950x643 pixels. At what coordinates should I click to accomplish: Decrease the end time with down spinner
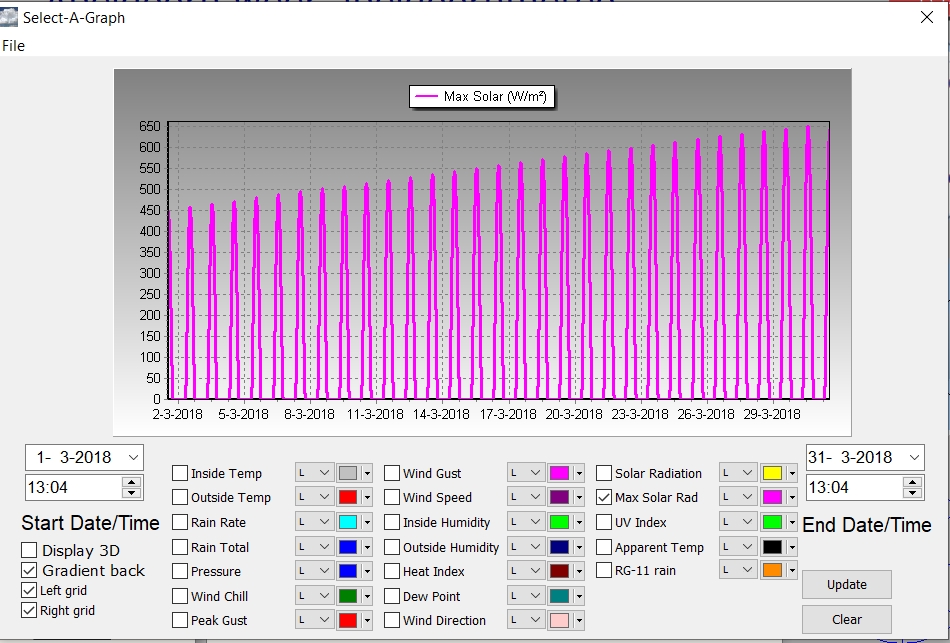pyautogui.click(x=912, y=493)
